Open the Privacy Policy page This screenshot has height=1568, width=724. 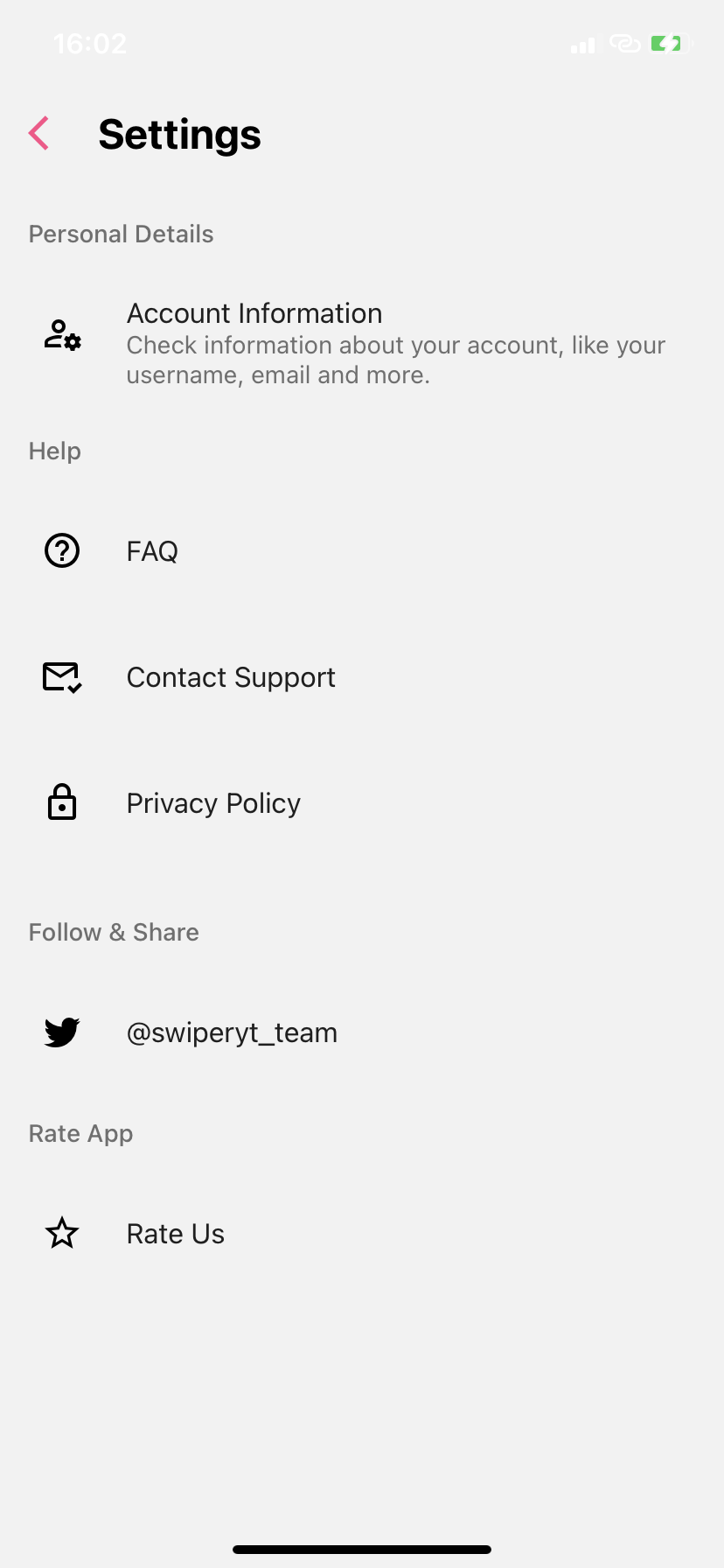[x=213, y=803]
